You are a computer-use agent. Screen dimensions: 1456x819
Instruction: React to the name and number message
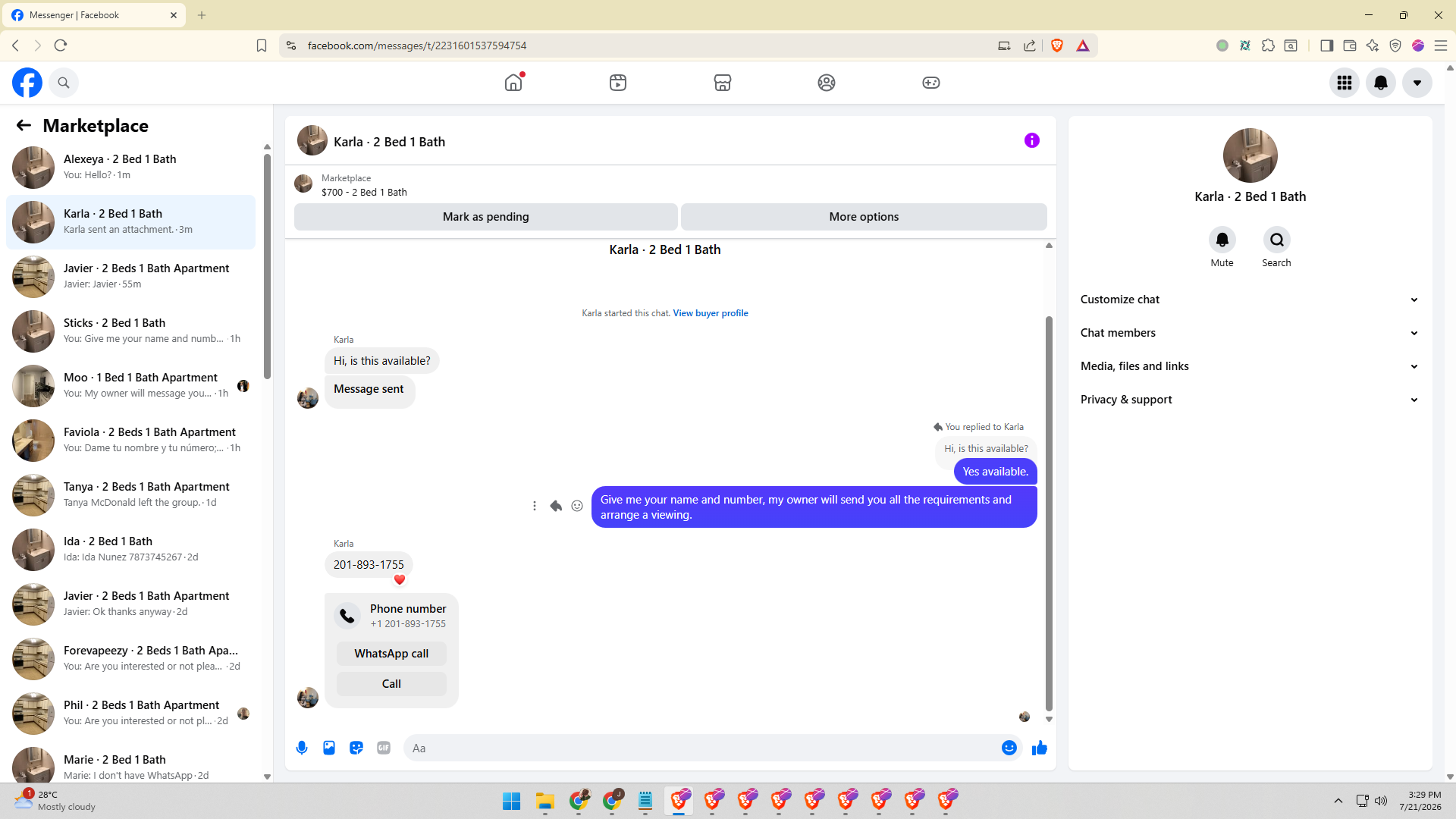(577, 506)
